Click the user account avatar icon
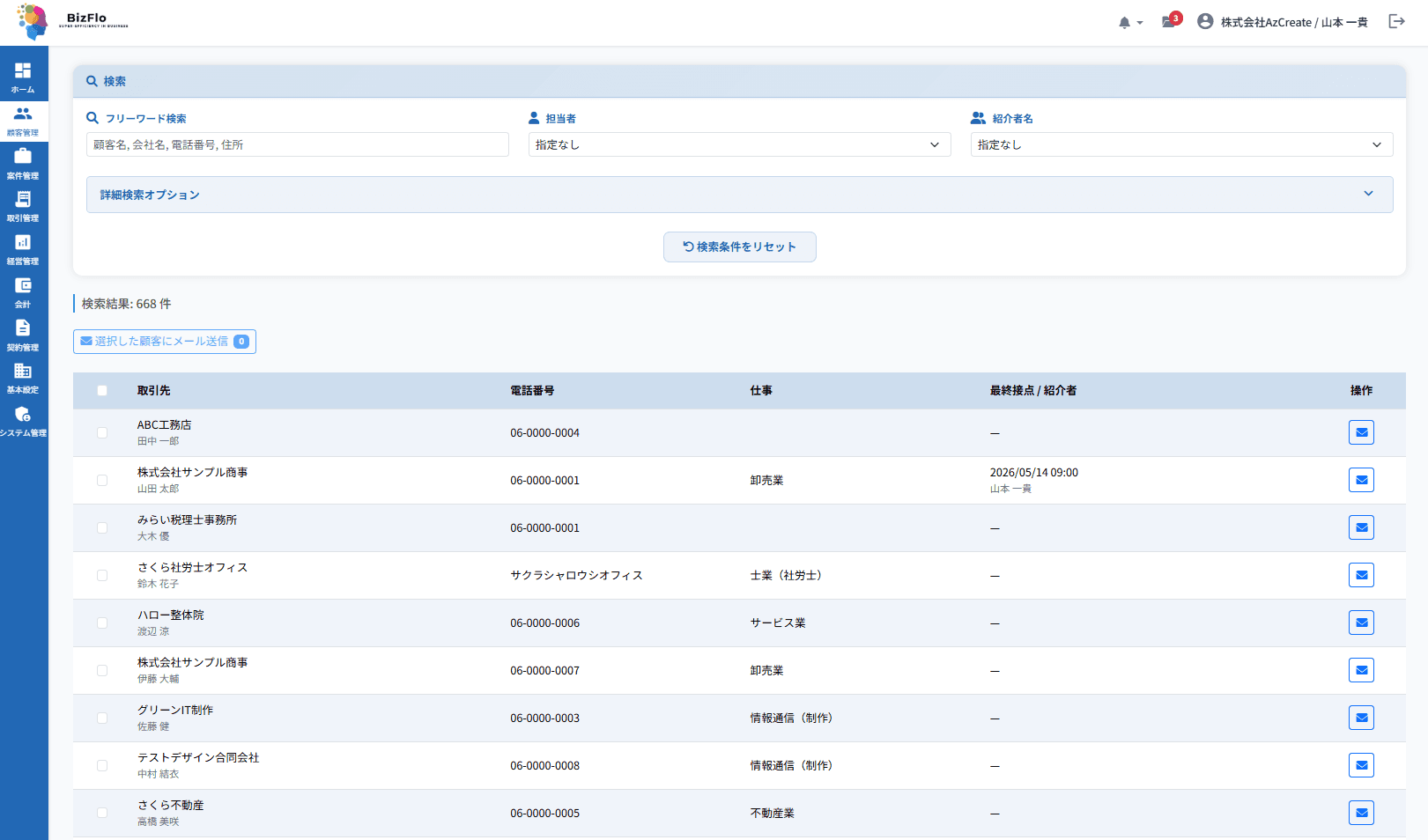 point(1205,22)
